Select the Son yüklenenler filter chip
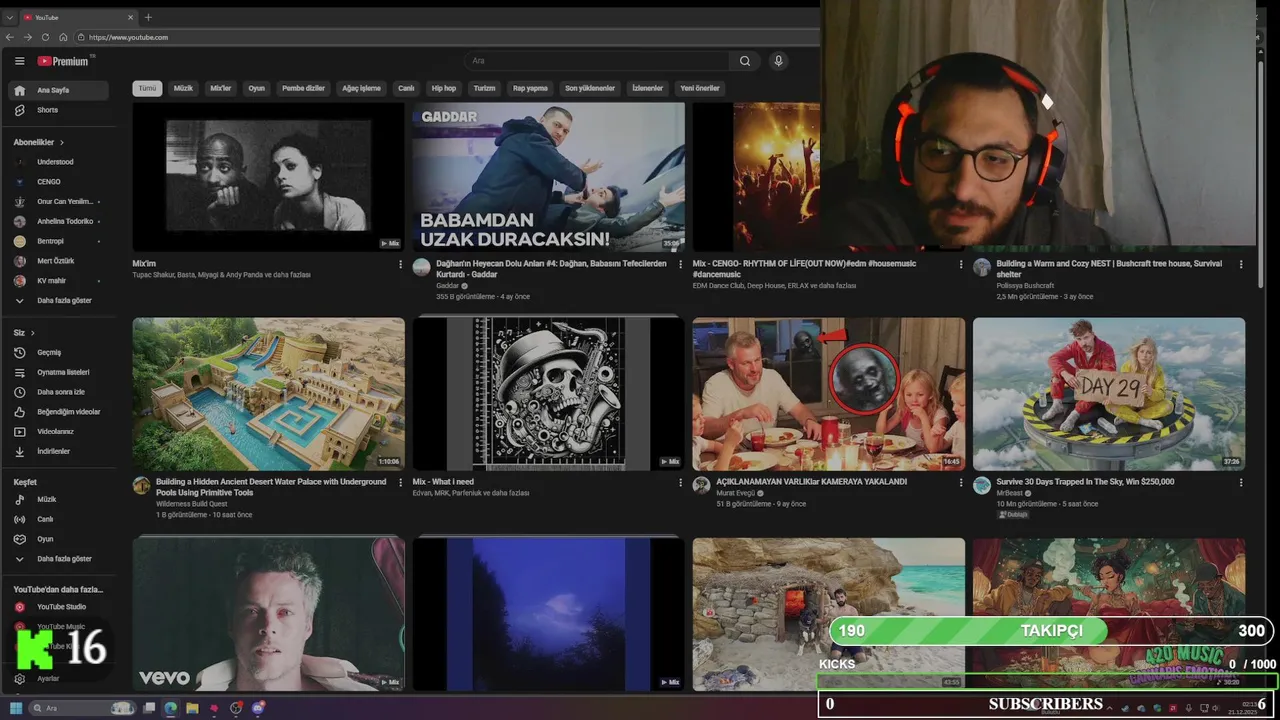This screenshot has width=1280, height=720. [590, 88]
